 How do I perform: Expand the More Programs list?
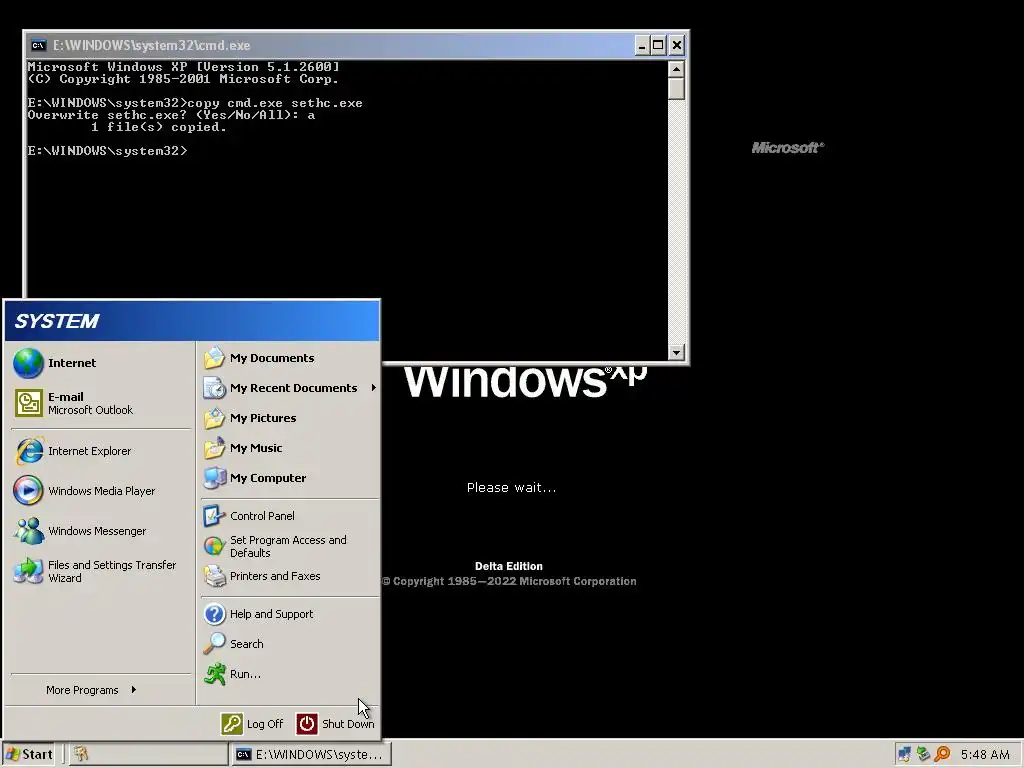(101, 690)
